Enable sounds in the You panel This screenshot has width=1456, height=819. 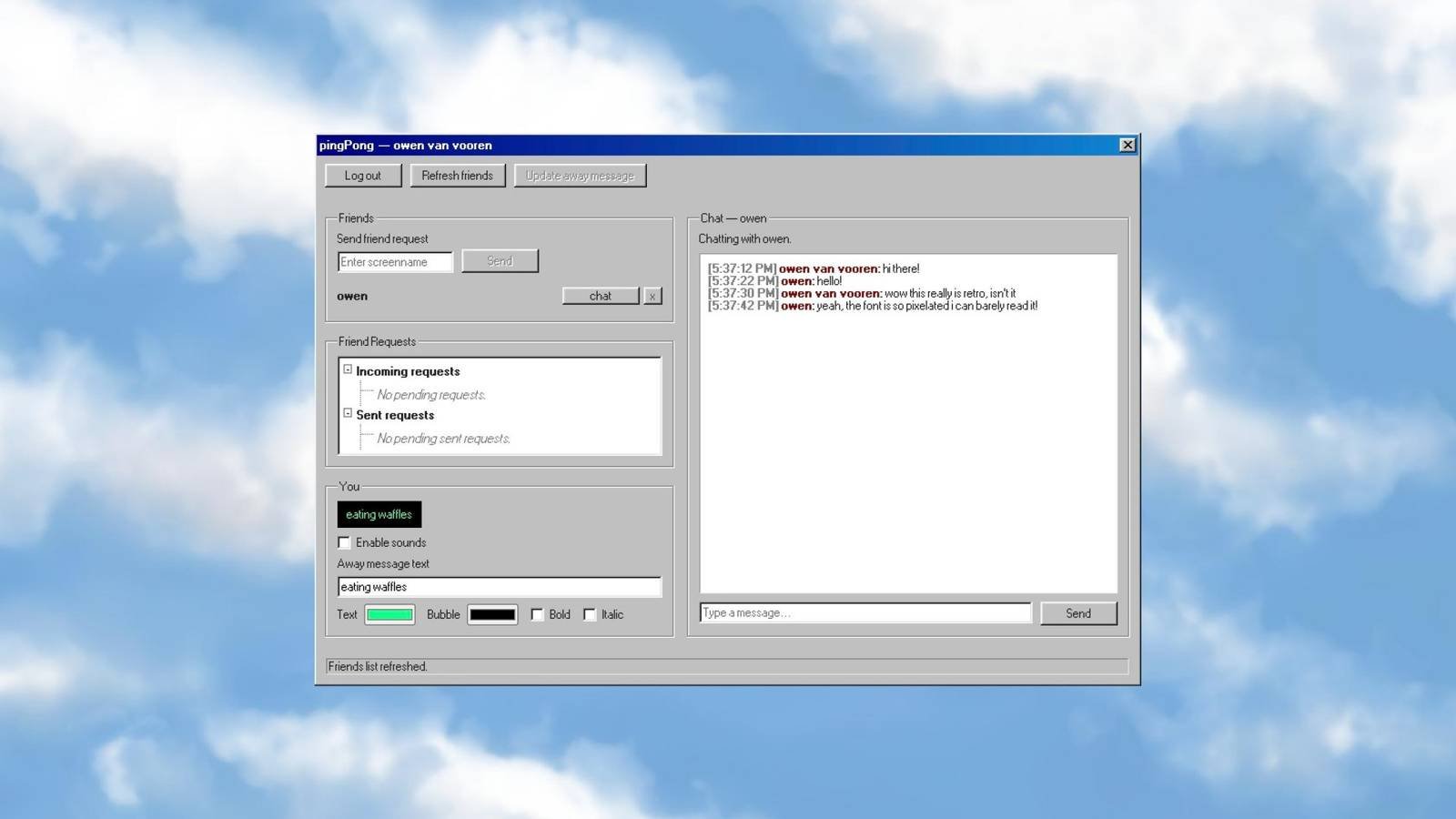click(x=344, y=541)
